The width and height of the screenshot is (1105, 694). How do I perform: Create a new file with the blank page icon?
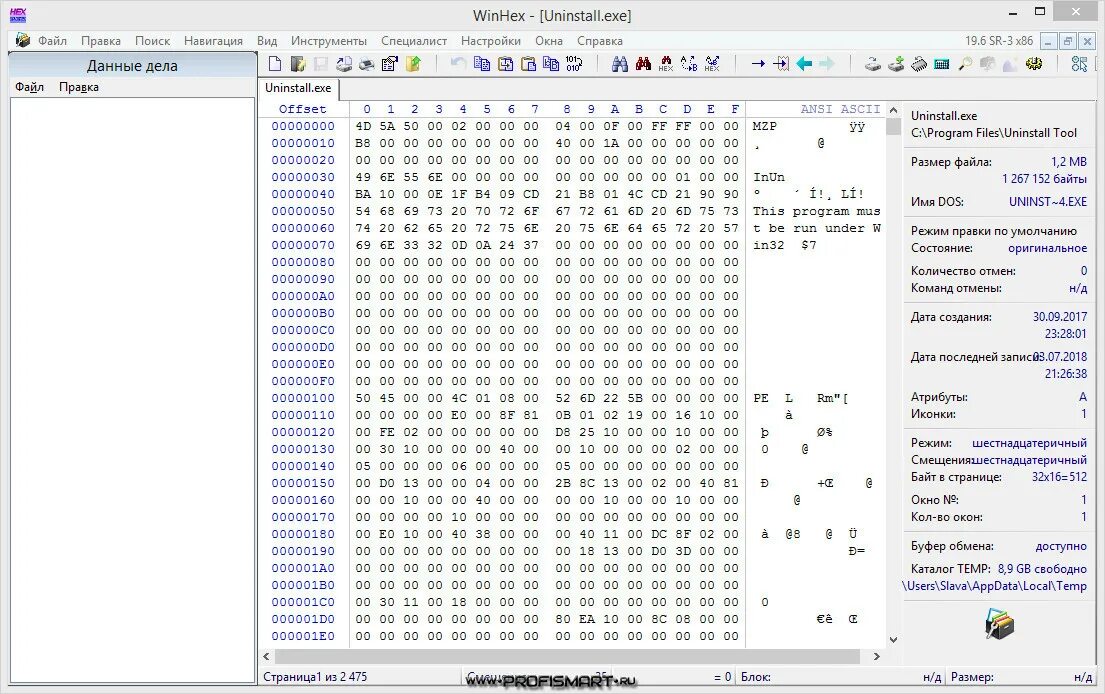[x=276, y=64]
